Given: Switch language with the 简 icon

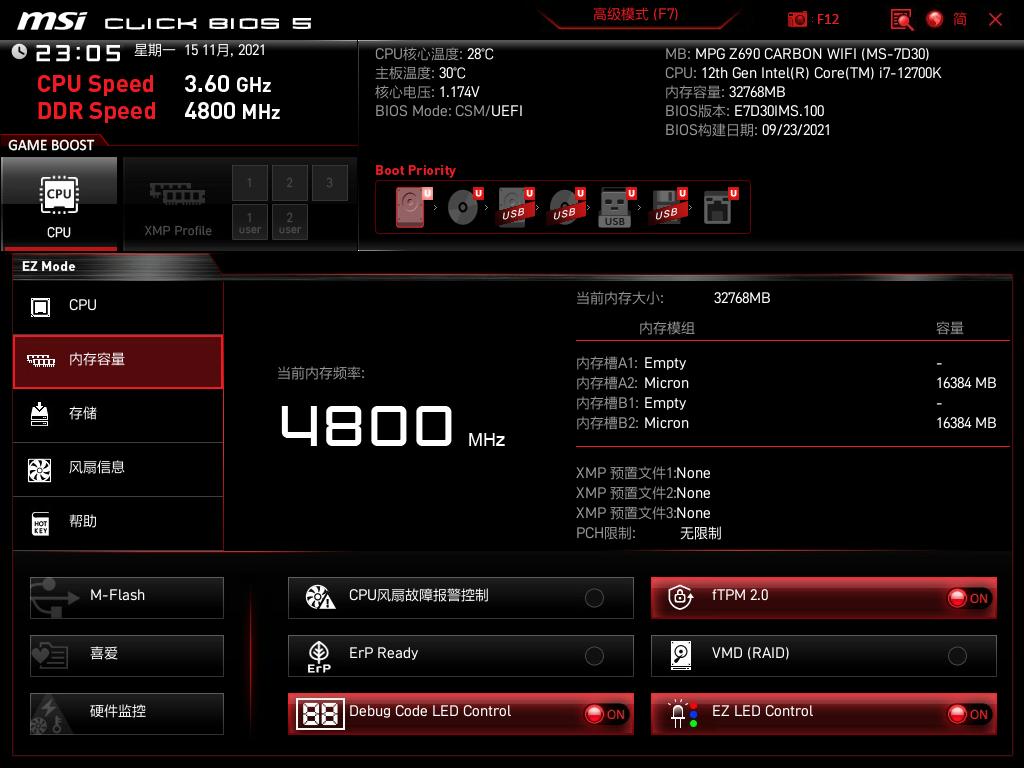Looking at the screenshot, I should tap(957, 18).
